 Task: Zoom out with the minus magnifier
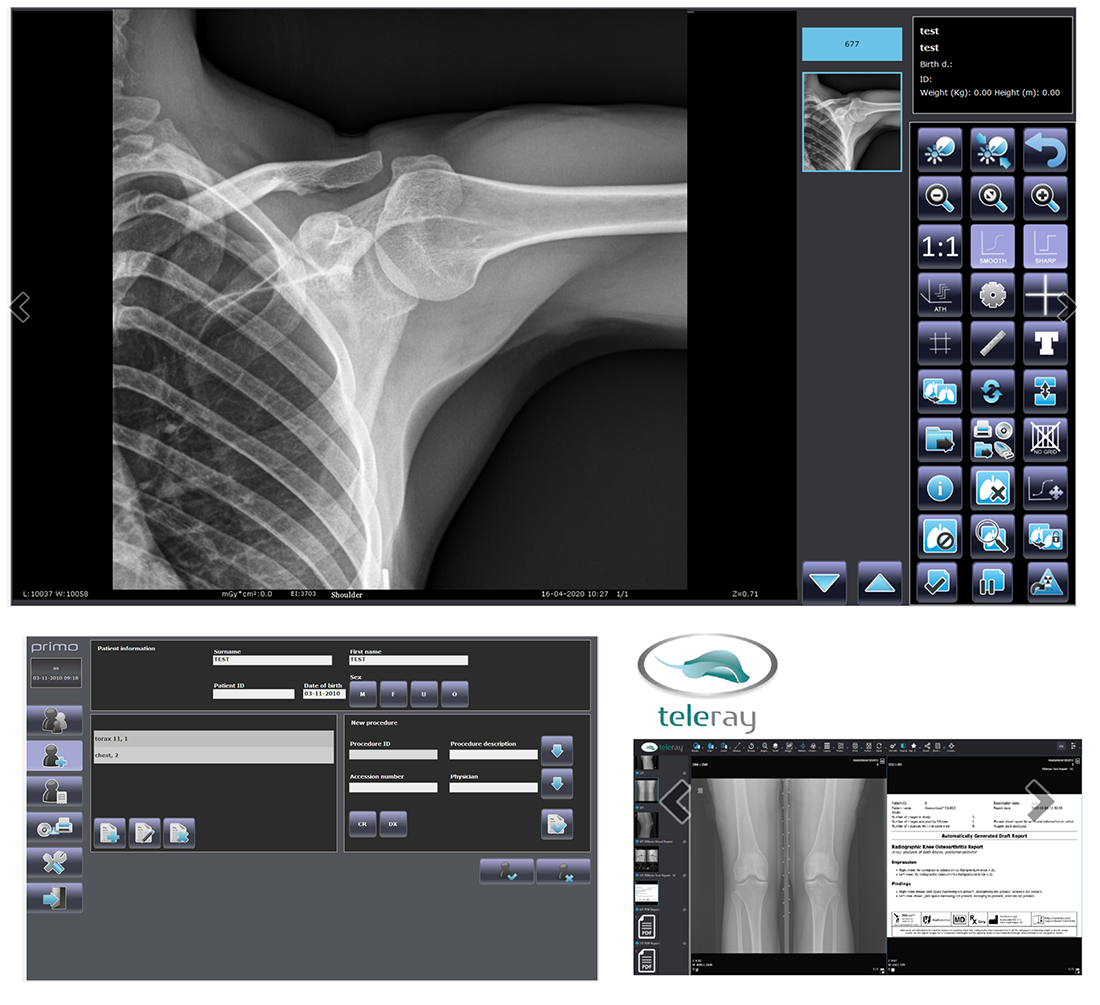[x=940, y=198]
